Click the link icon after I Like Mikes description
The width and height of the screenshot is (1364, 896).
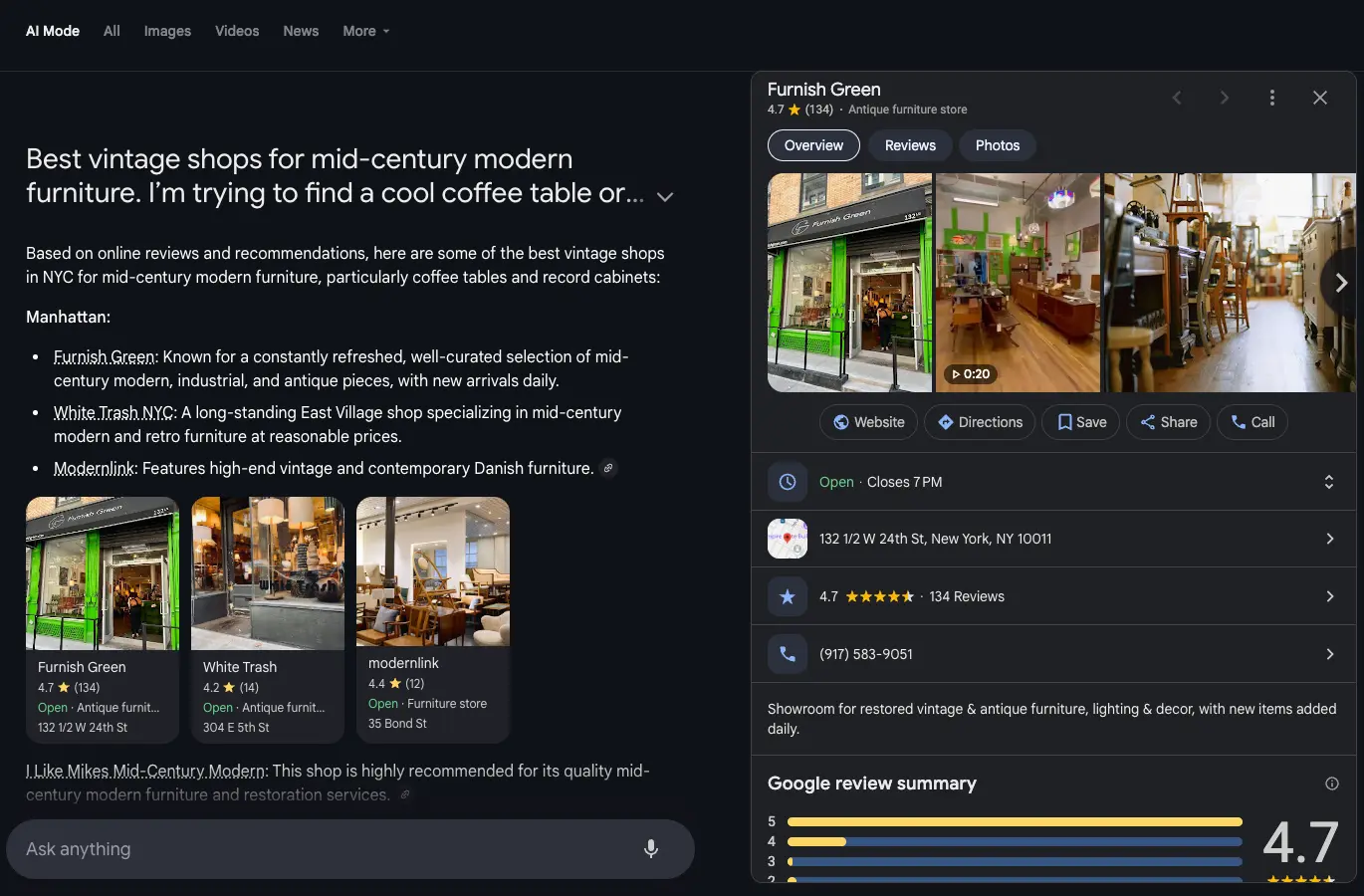404,794
